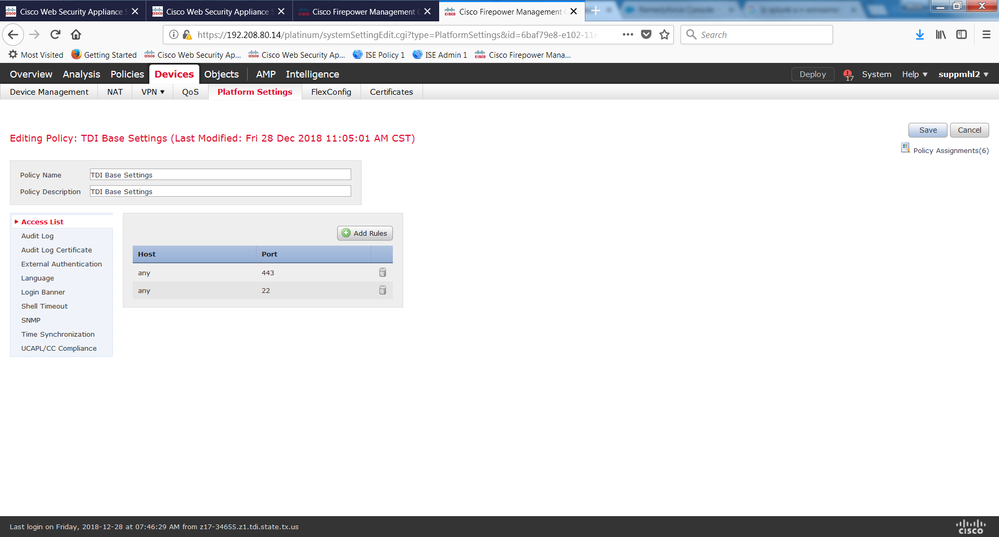Open the Cisco Firepower Mana... bookmark
The width and height of the screenshot is (999, 537).
point(522,55)
